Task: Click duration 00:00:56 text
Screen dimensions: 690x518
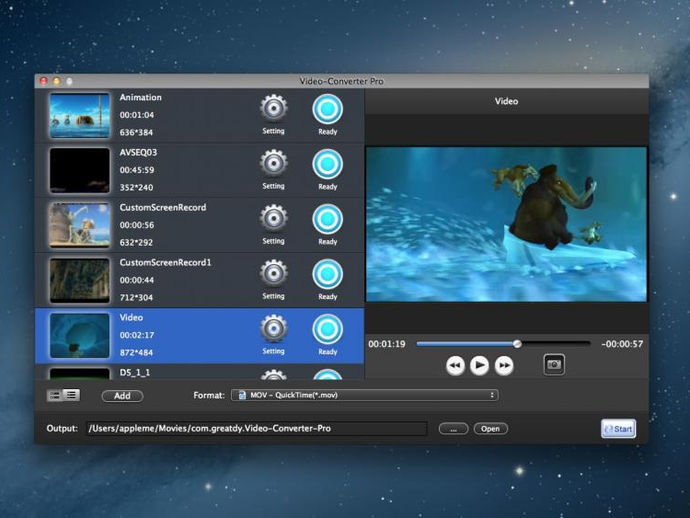Action: (x=137, y=225)
